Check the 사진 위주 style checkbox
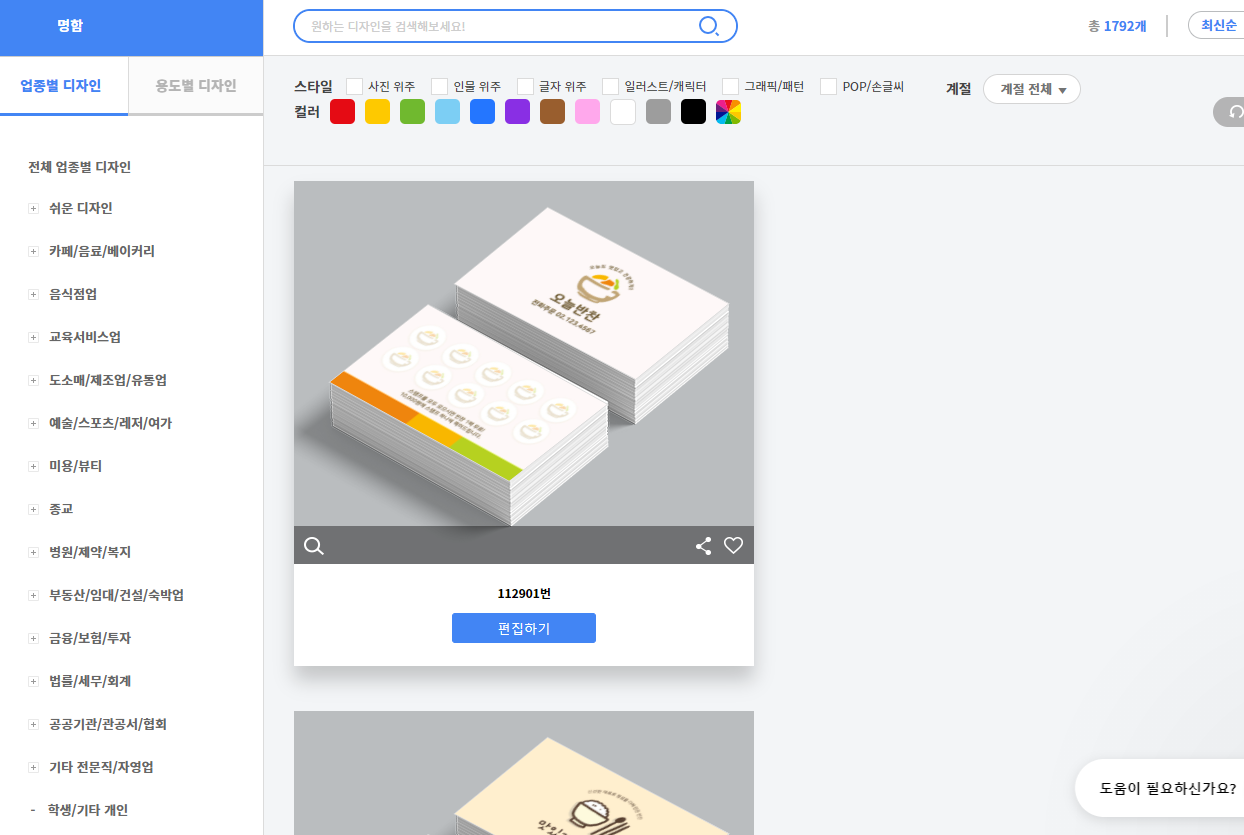Image resolution: width=1244 pixels, height=835 pixels. pos(354,87)
